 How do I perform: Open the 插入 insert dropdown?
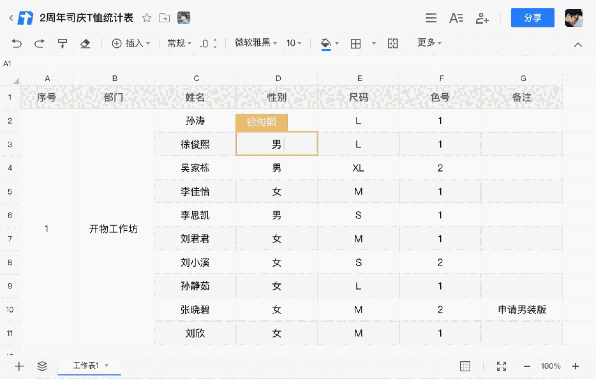point(131,43)
